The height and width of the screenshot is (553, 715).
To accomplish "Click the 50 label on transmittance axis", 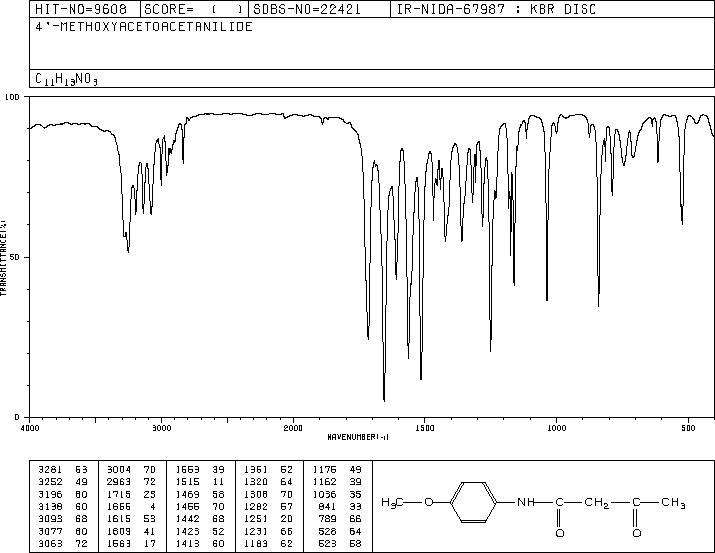I will 14,257.
